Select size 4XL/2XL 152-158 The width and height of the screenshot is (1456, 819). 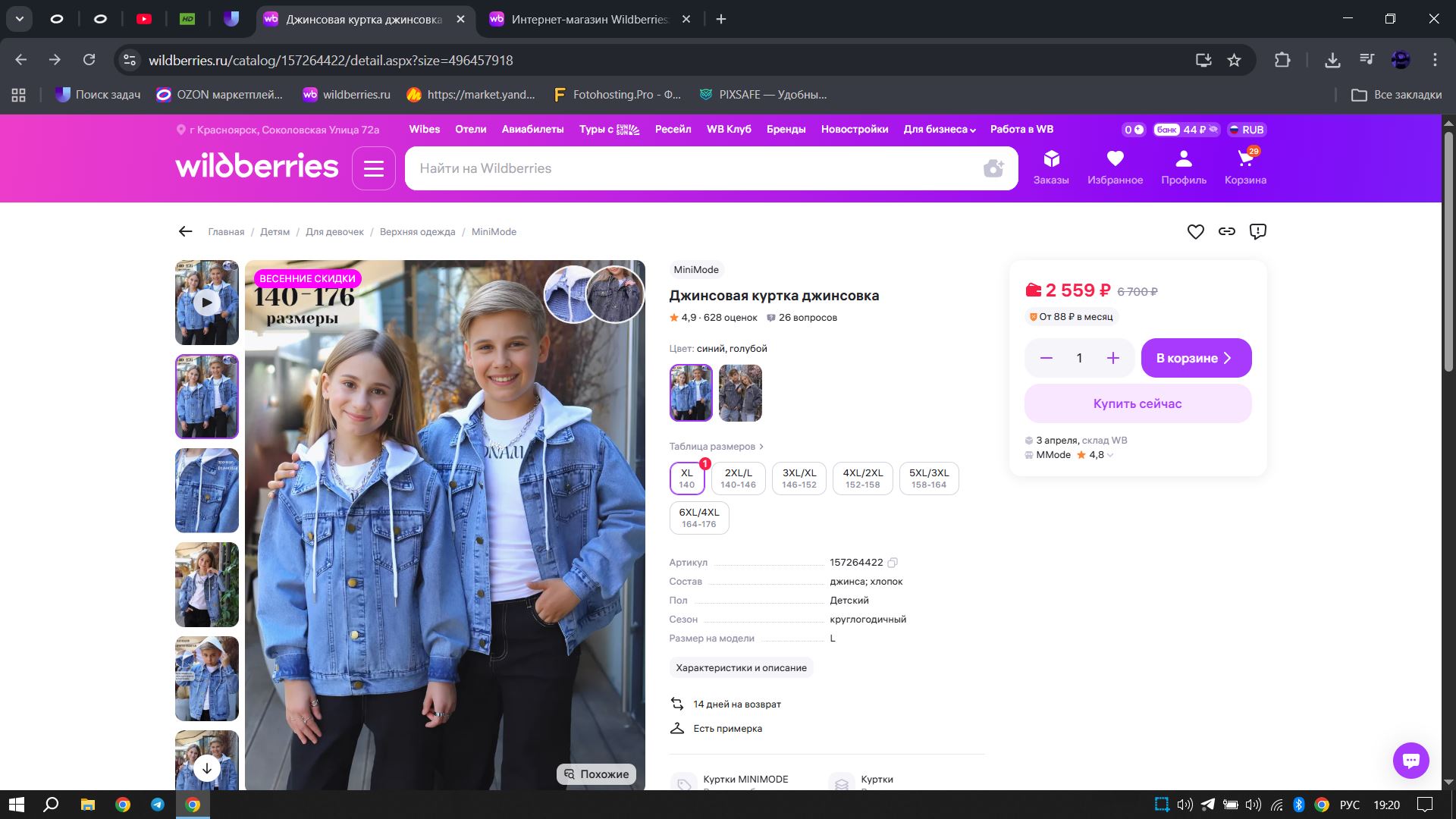coord(862,479)
